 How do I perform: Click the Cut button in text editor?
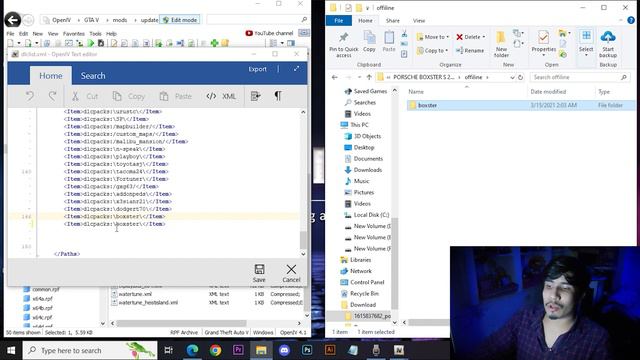point(85,96)
